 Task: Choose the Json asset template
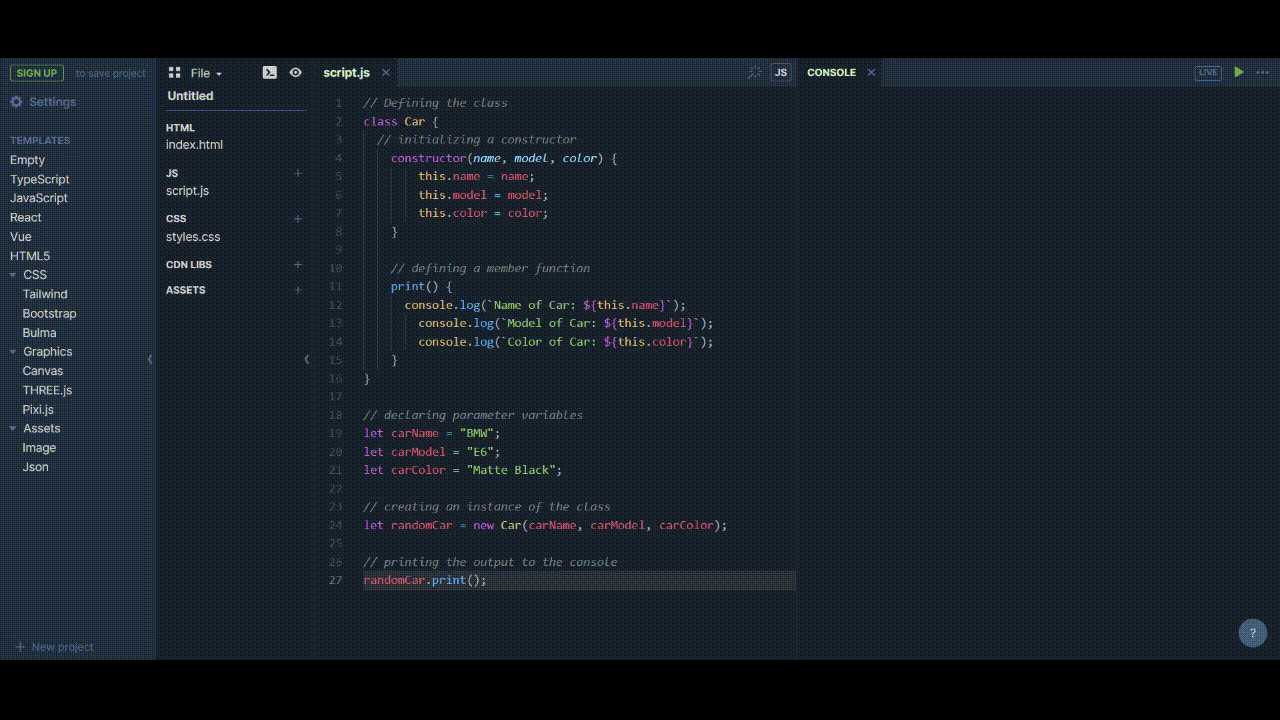[x=35, y=467]
